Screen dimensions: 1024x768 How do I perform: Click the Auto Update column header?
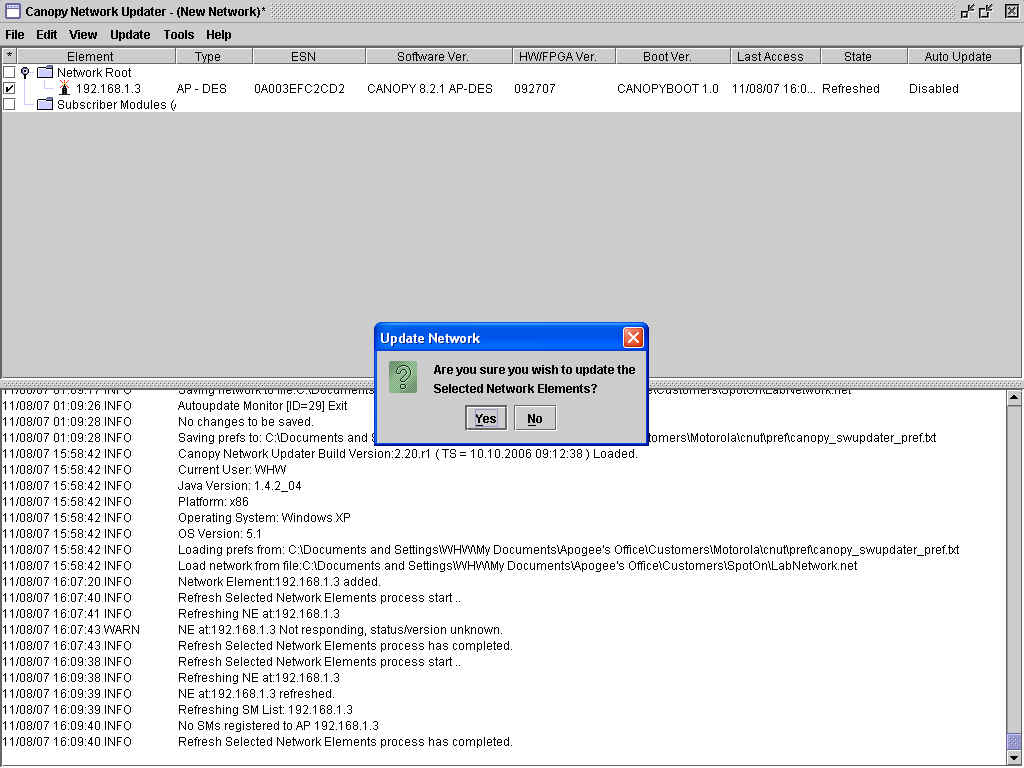(957, 57)
